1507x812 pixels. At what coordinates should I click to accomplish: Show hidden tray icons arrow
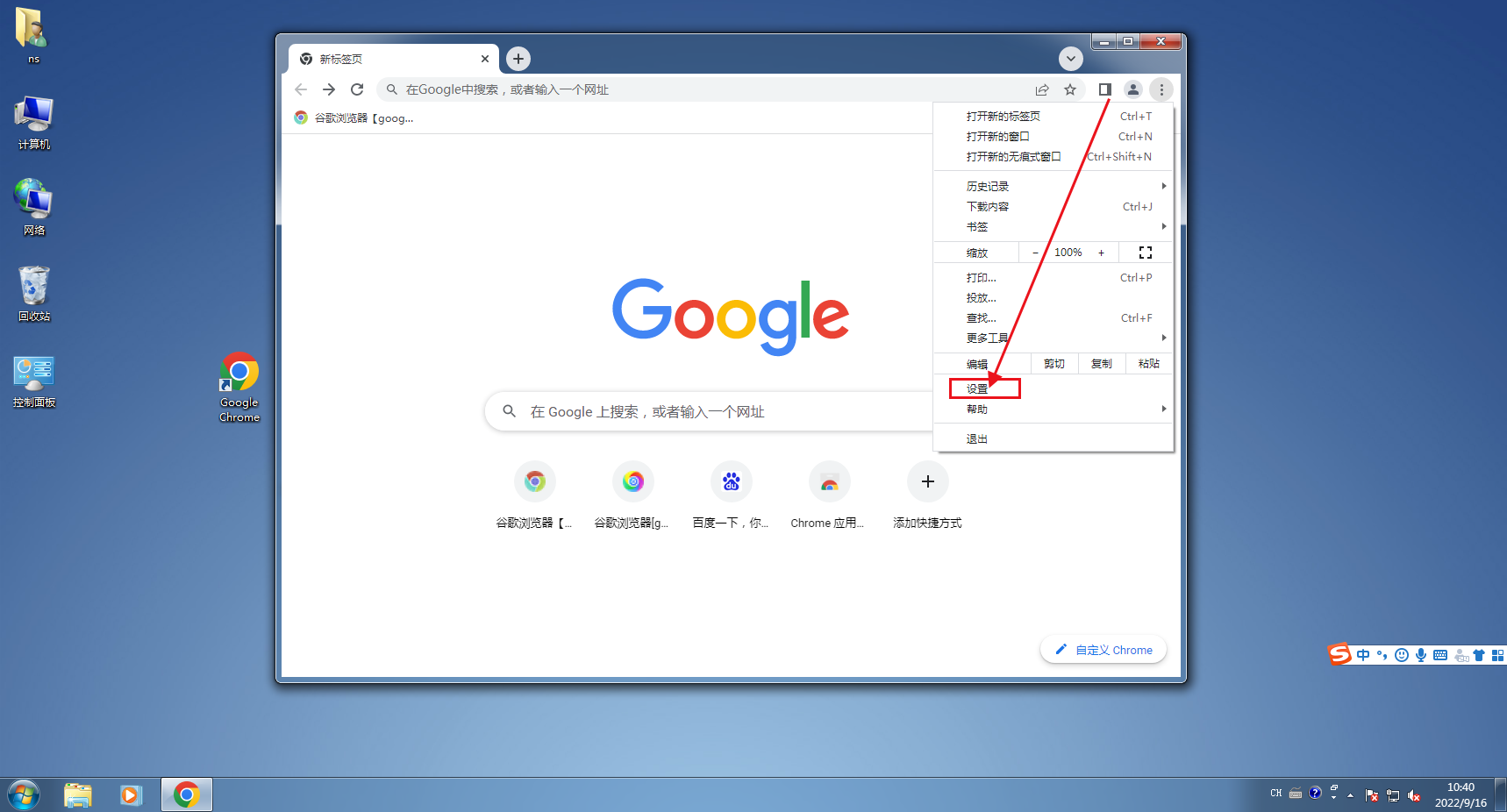(1350, 795)
